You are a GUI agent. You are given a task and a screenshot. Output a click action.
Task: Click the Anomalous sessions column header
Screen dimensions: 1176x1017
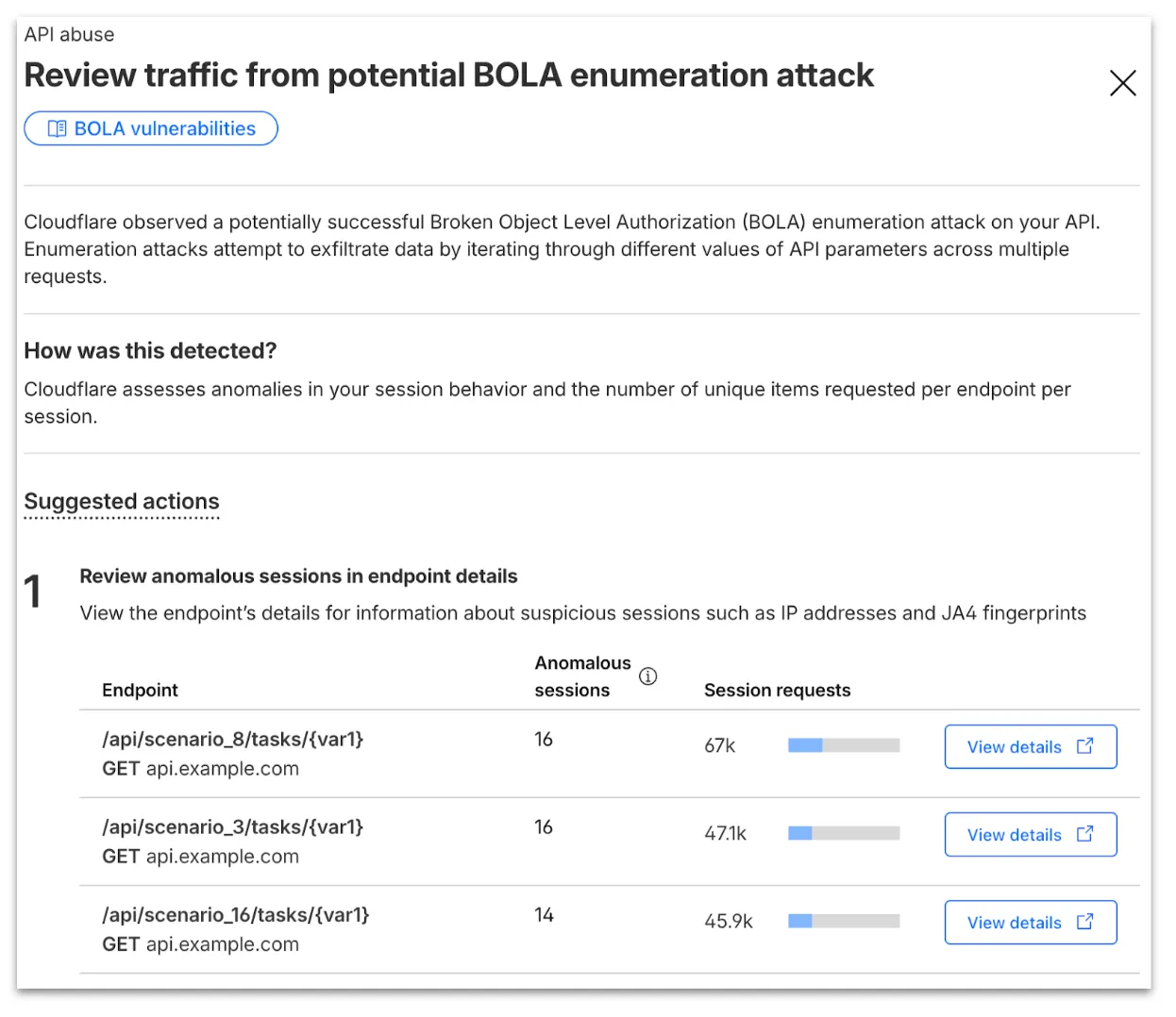pyautogui.click(x=583, y=675)
